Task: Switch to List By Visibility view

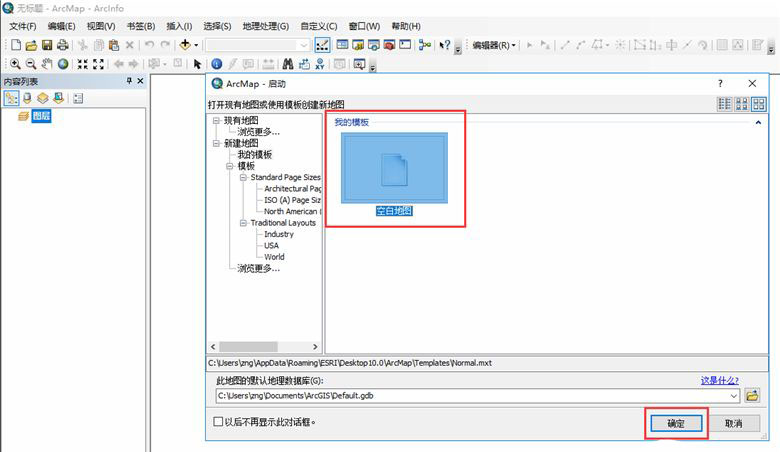Action: (x=43, y=98)
